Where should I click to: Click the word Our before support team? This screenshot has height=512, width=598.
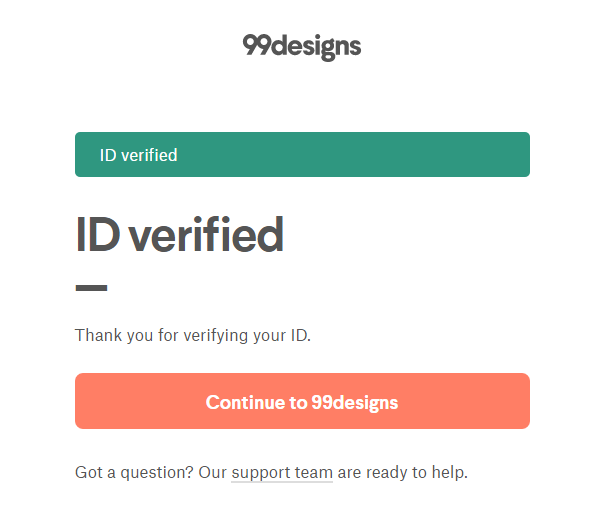(212, 473)
